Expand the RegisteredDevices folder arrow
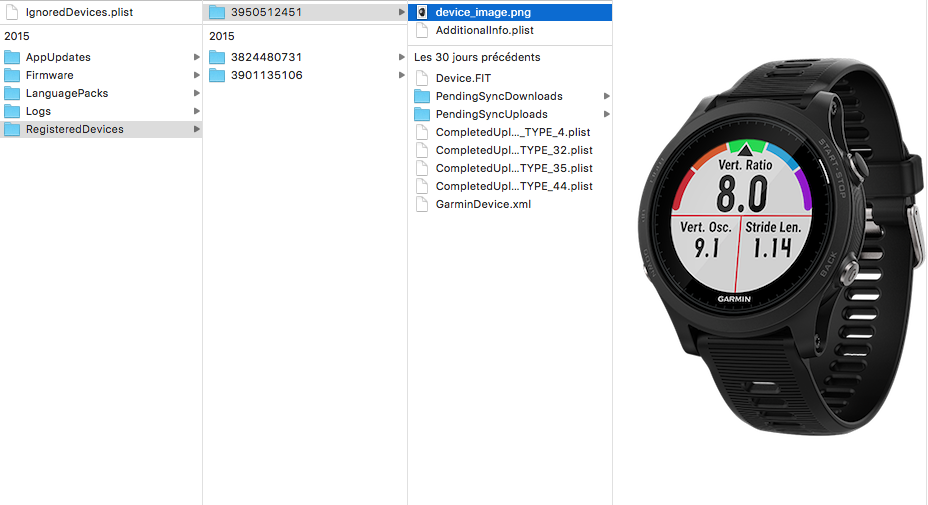Image resolution: width=928 pixels, height=505 pixels. pyautogui.click(x=196, y=129)
